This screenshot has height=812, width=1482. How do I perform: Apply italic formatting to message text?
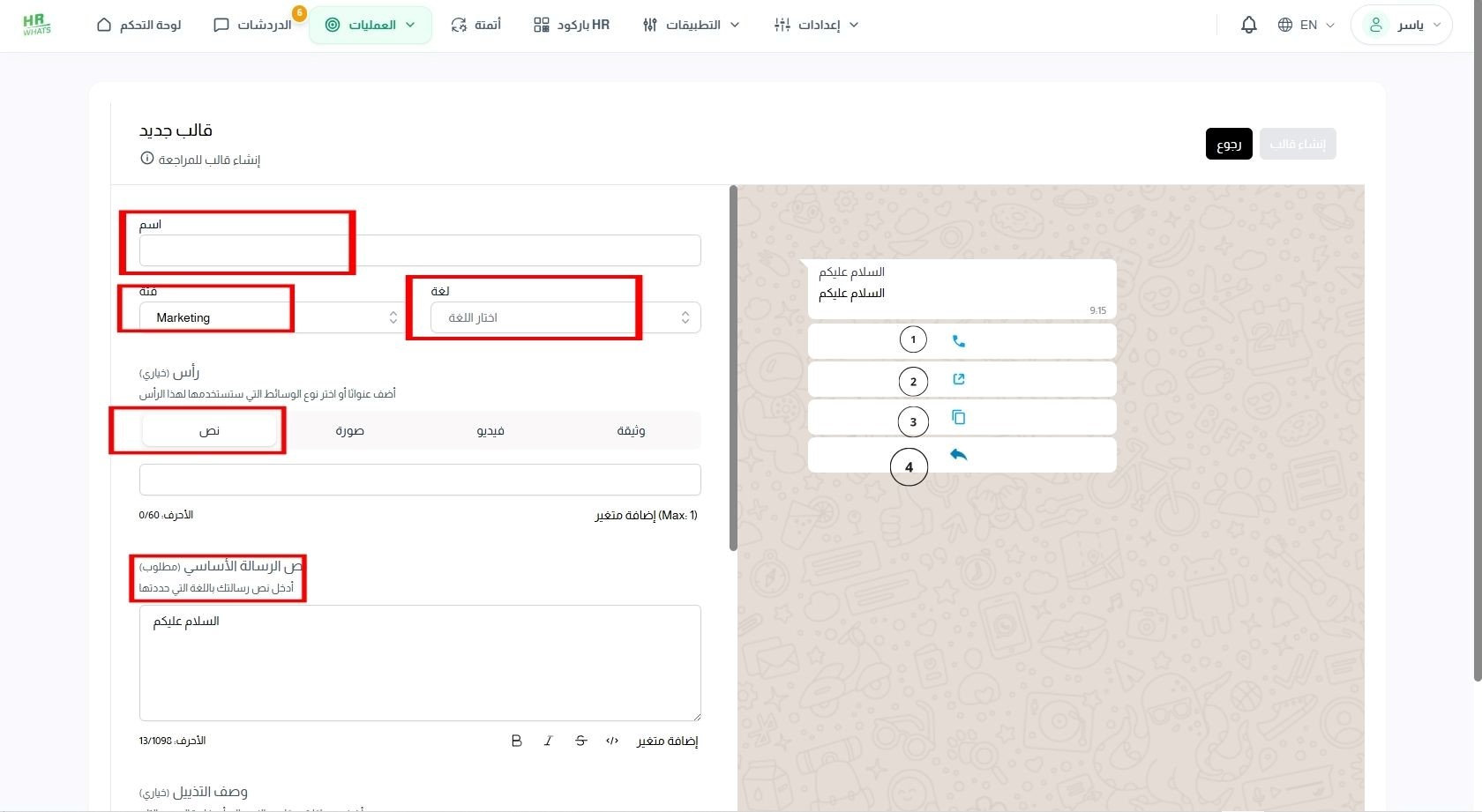(549, 741)
